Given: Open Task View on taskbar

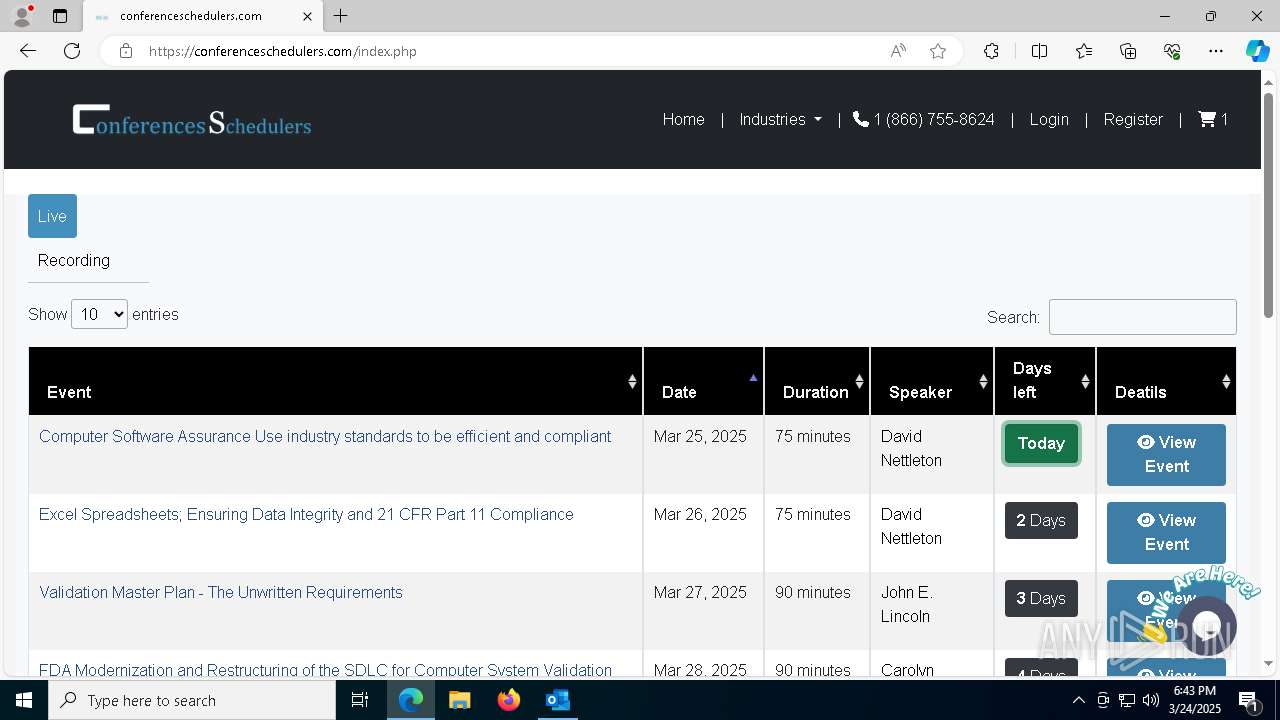Looking at the screenshot, I should pos(360,700).
